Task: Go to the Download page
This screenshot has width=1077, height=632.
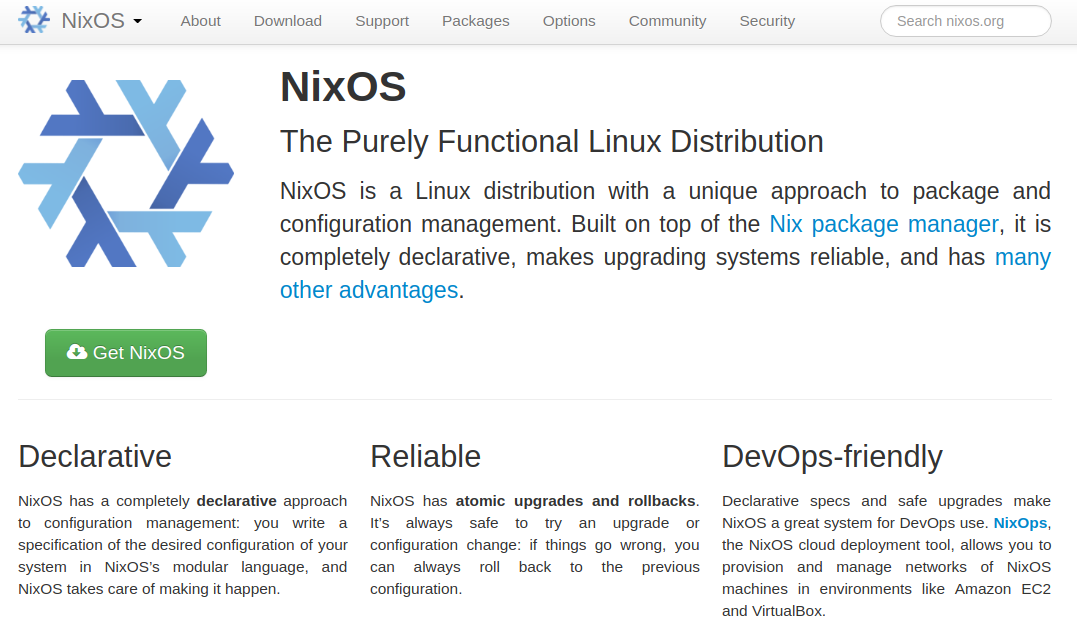Action: pos(288,21)
